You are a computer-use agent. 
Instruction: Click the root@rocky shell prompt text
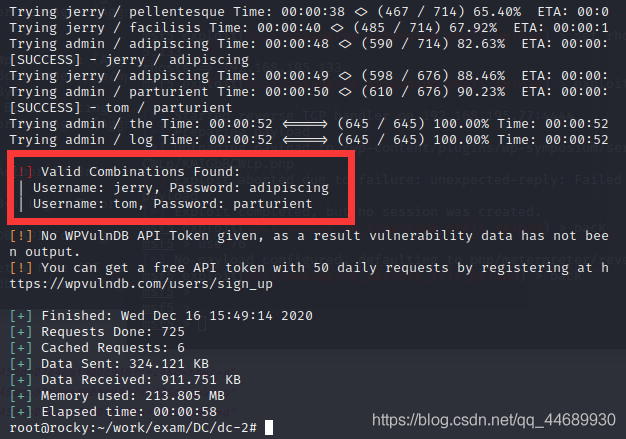pos(133,428)
